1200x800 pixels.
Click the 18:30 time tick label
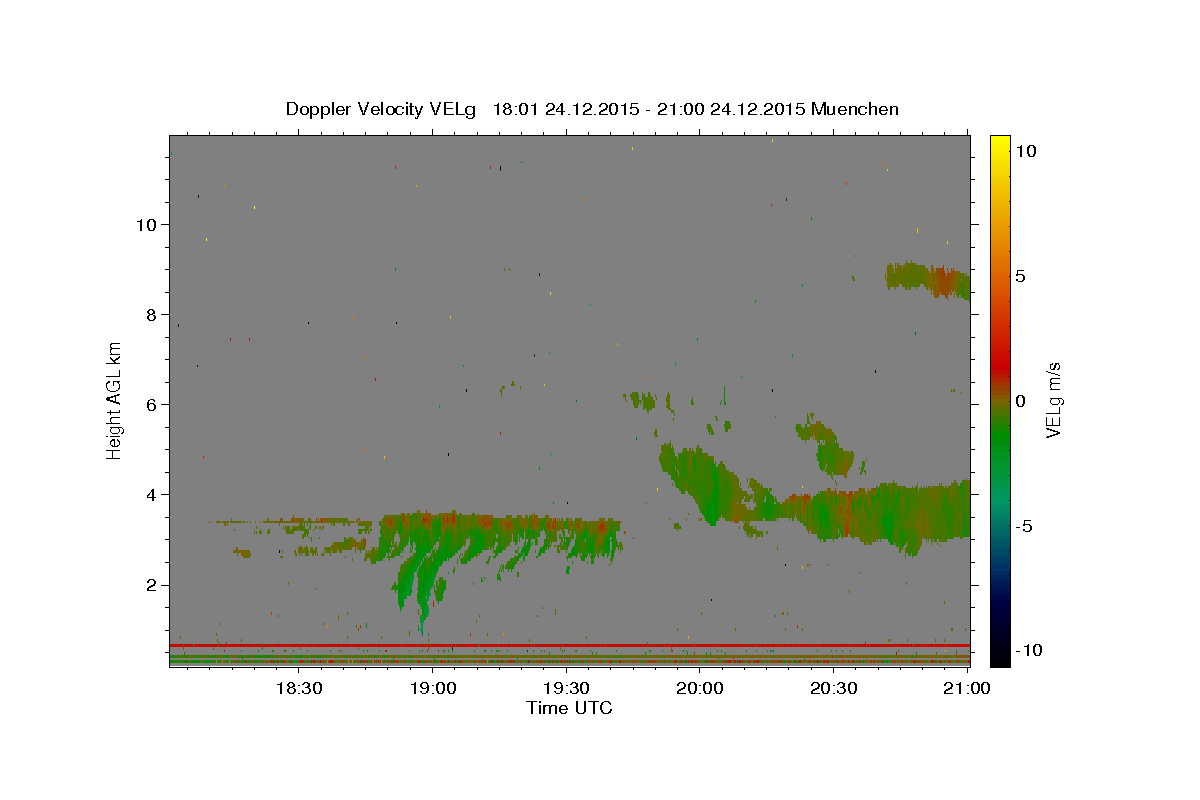(298, 689)
